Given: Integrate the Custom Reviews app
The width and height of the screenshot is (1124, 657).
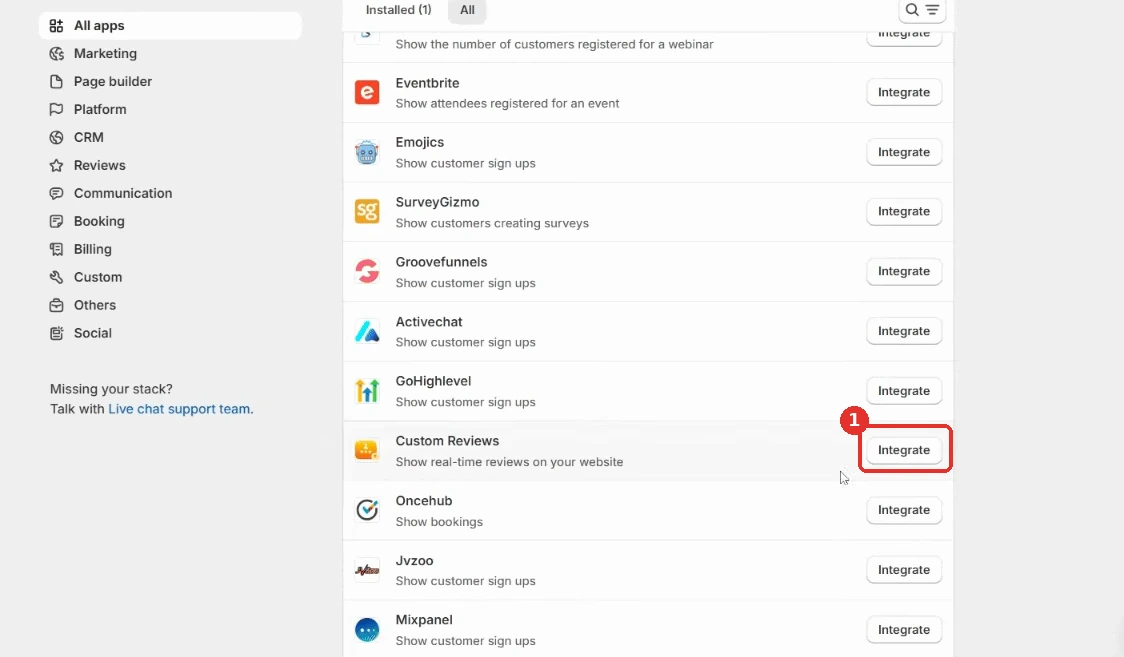Looking at the screenshot, I should click(904, 450).
